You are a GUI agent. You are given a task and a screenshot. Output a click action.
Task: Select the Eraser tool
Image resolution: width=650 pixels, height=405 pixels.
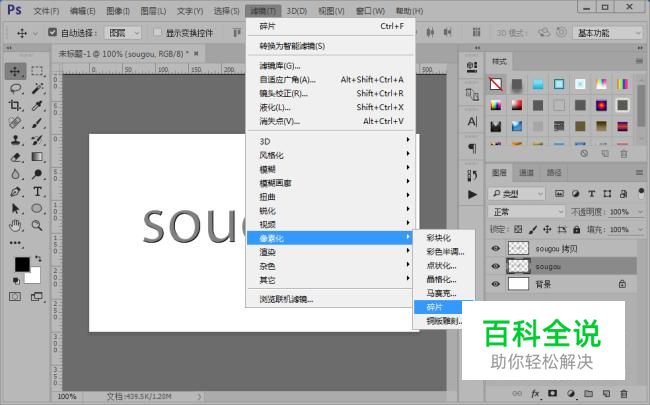(x=15, y=157)
